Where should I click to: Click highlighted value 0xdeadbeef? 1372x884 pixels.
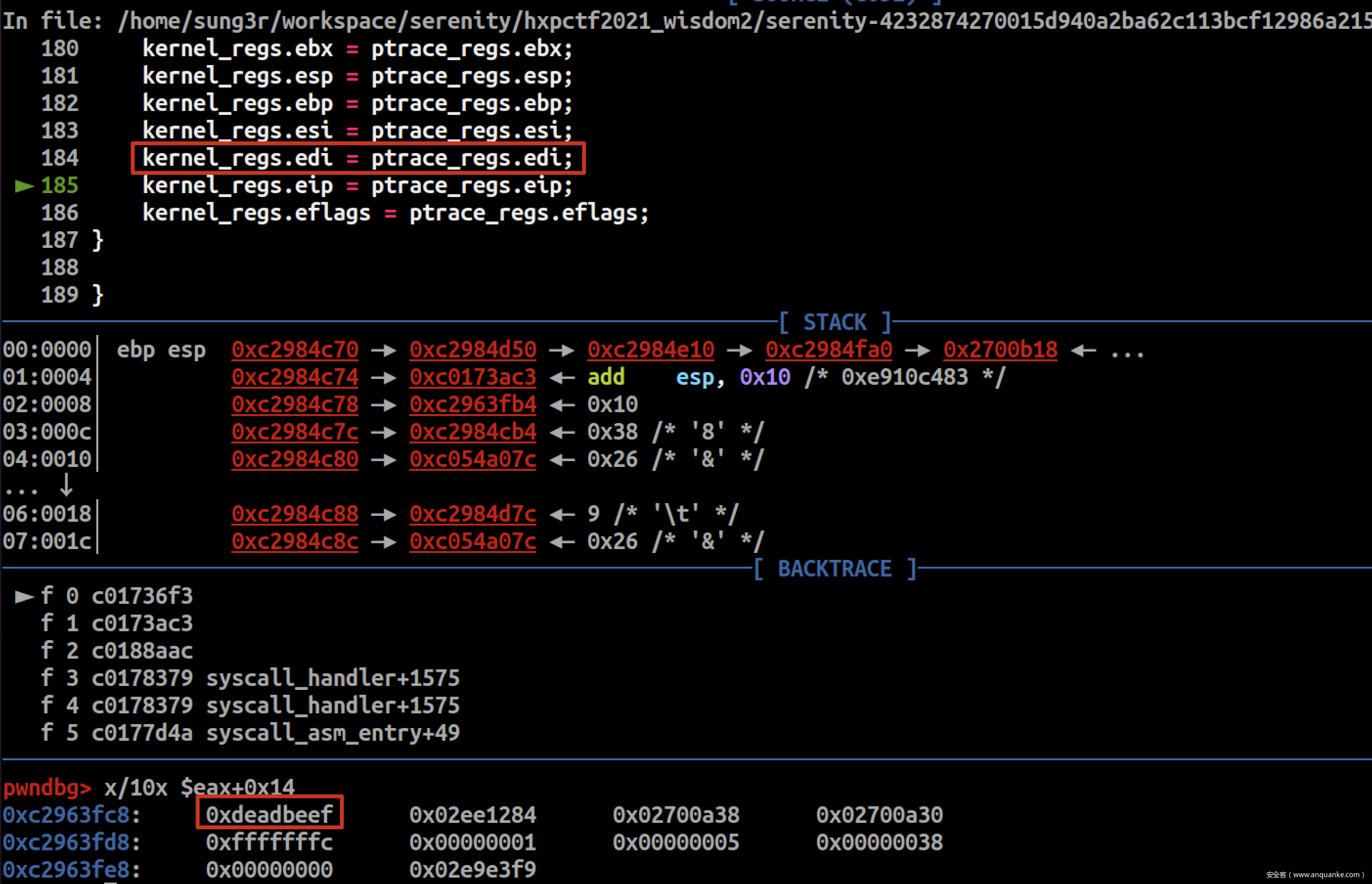pos(269,814)
